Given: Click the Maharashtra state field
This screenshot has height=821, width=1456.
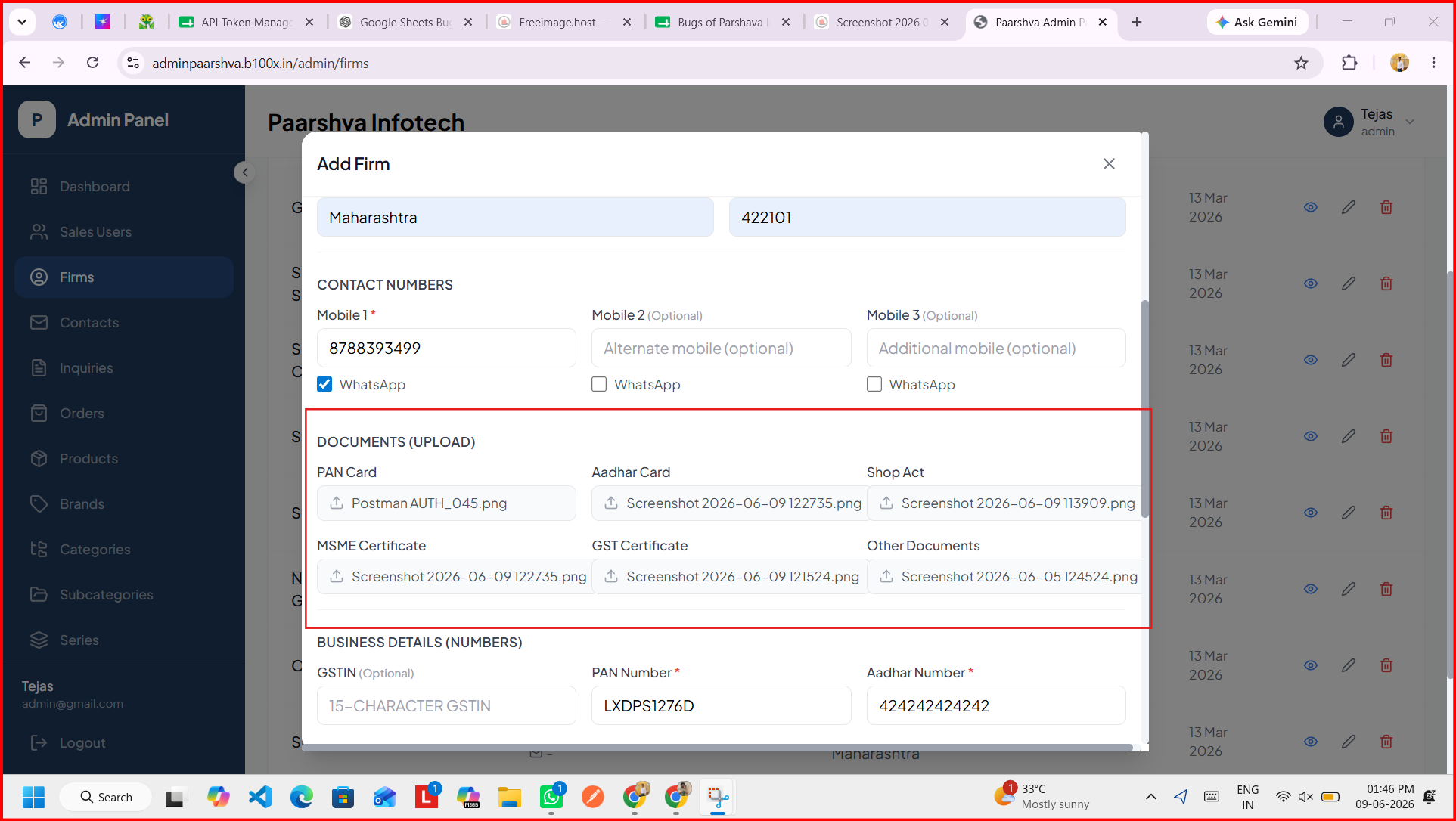Looking at the screenshot, I should [515, 218].
